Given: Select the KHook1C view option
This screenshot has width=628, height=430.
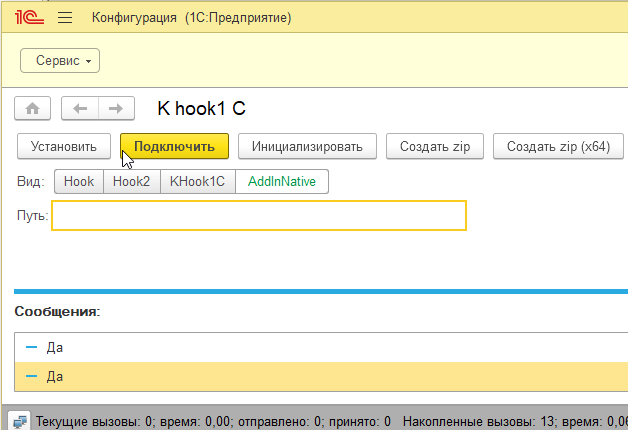Looking at the screenshot, I should coord(197,181).
